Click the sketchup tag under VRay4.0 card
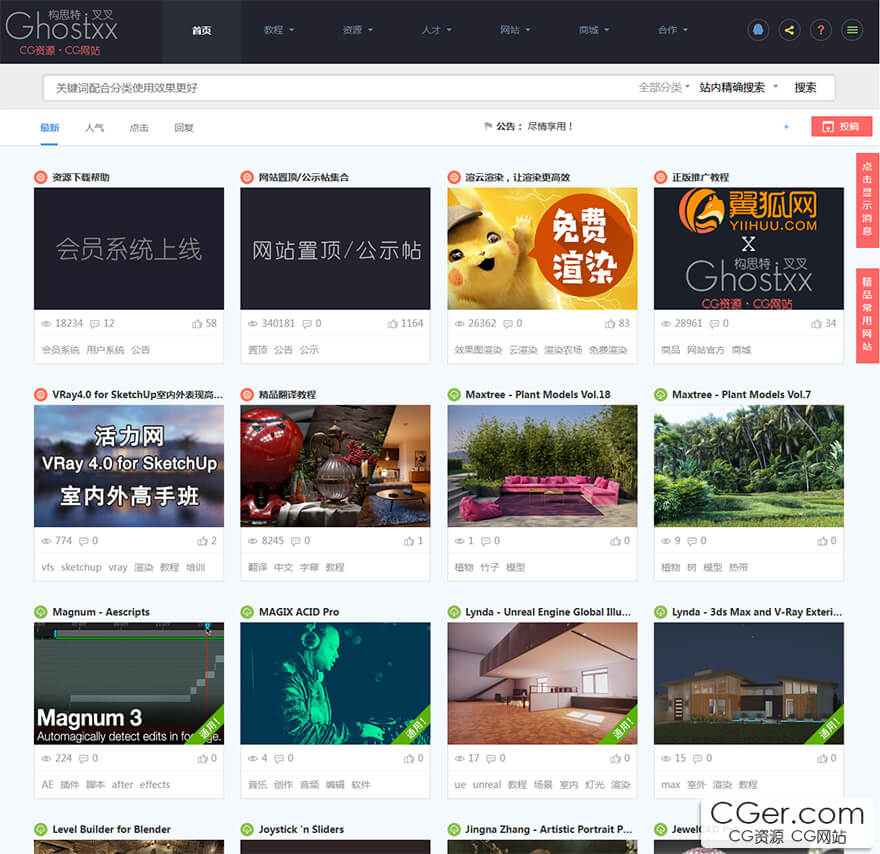Viewport: 880px width, 854px height. (x=81, y=567)
